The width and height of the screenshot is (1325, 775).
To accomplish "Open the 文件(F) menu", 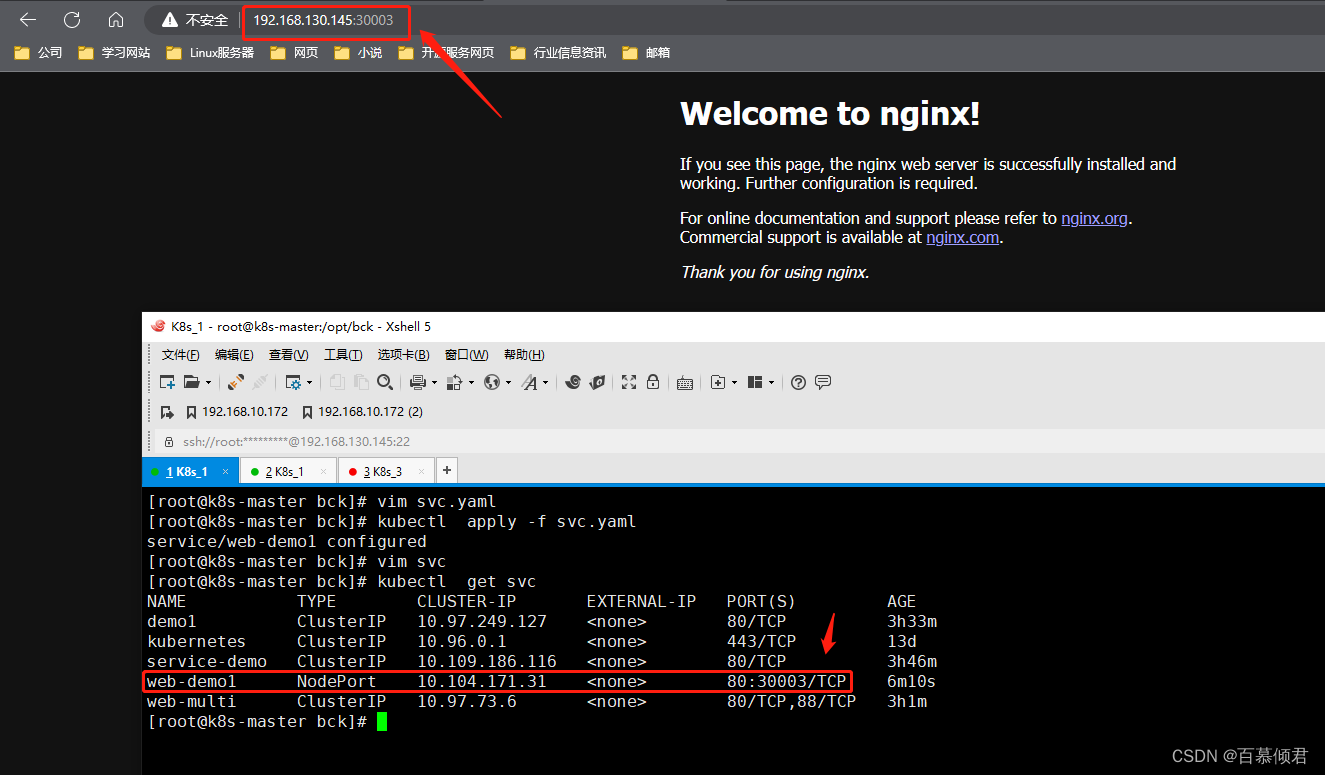I will point(181,355).
